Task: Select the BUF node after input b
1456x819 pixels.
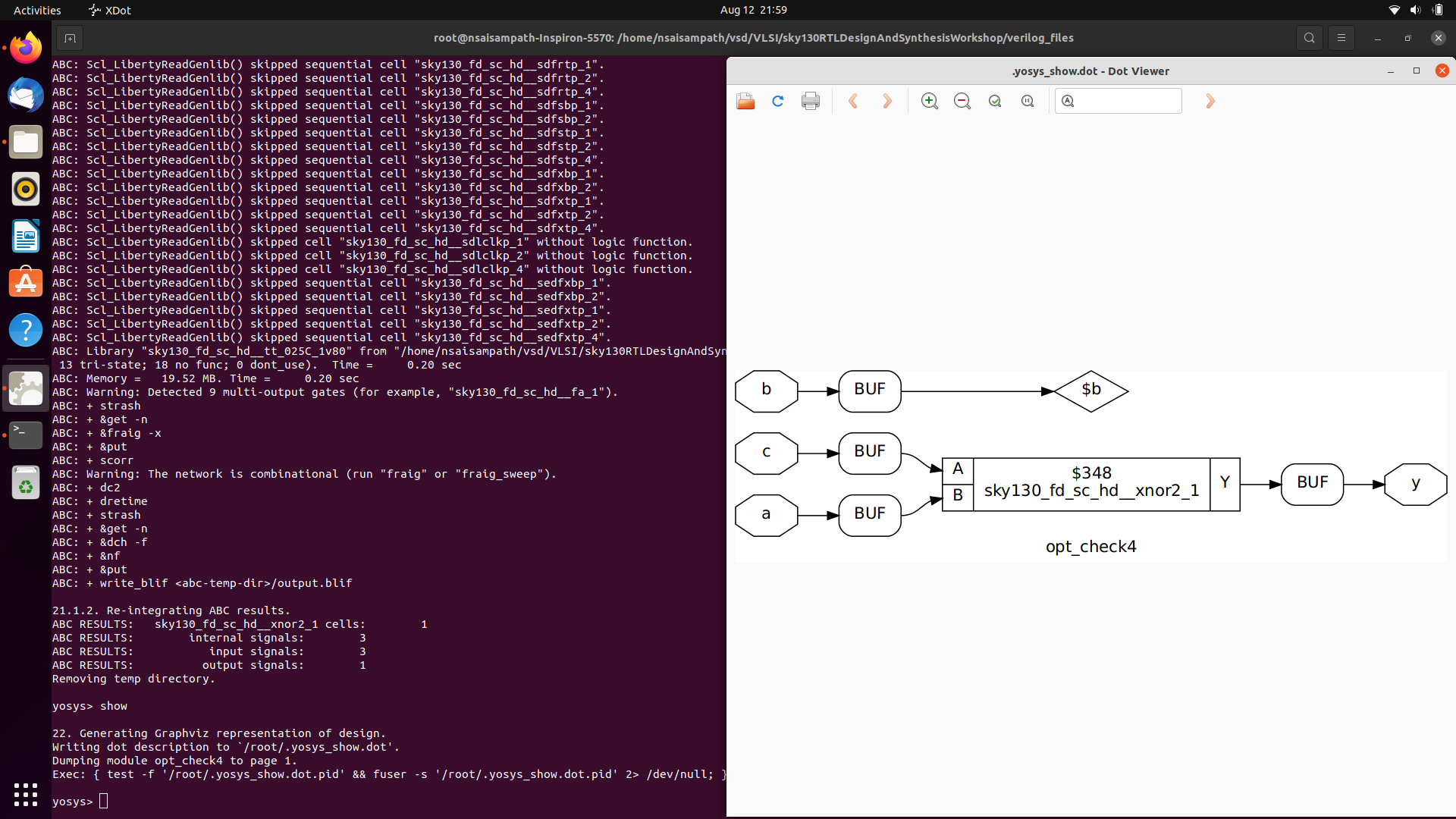Action: point(870,391)
